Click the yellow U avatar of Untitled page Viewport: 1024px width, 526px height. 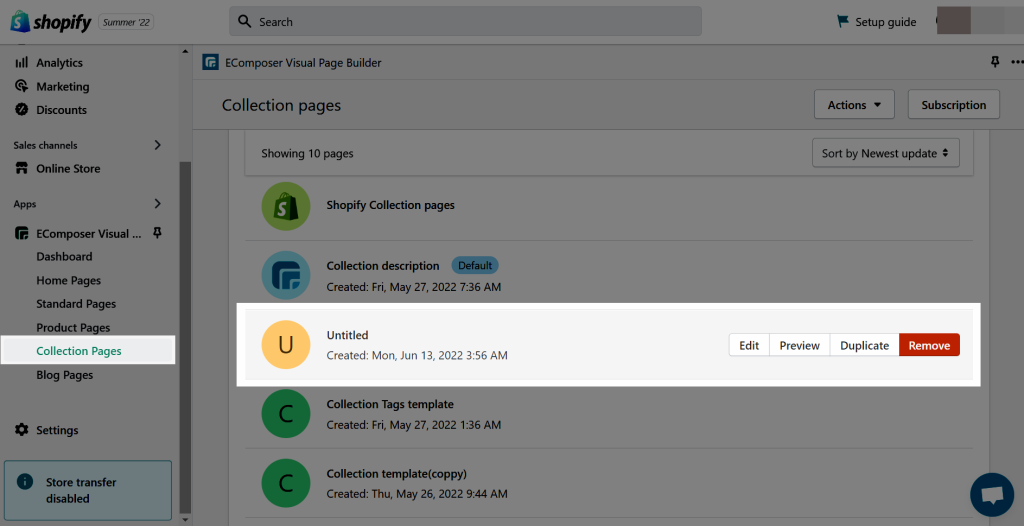click(x=285, y=344)
